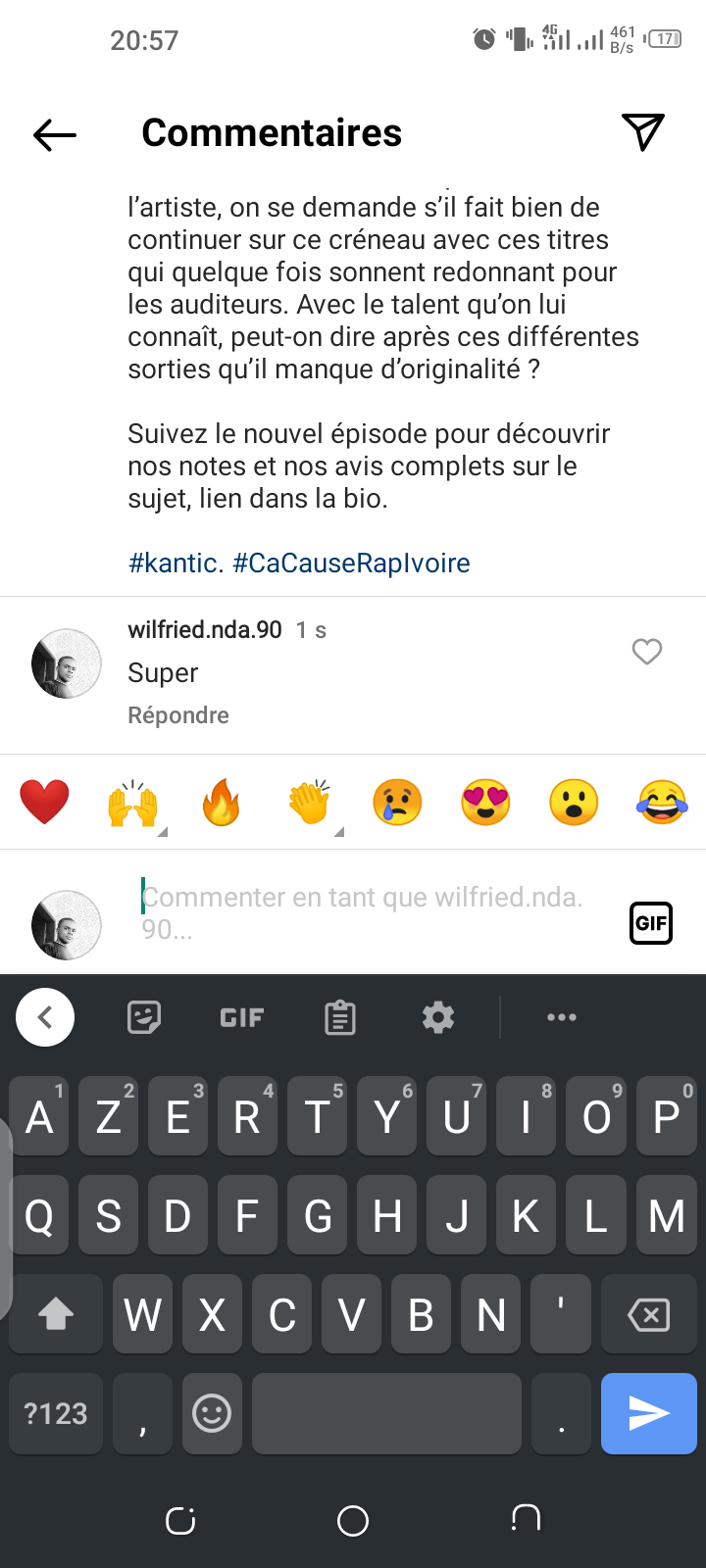Open keyboard sticker panel icon
The height and width of the screenshot is (1568, 706).
point(144,1017)
